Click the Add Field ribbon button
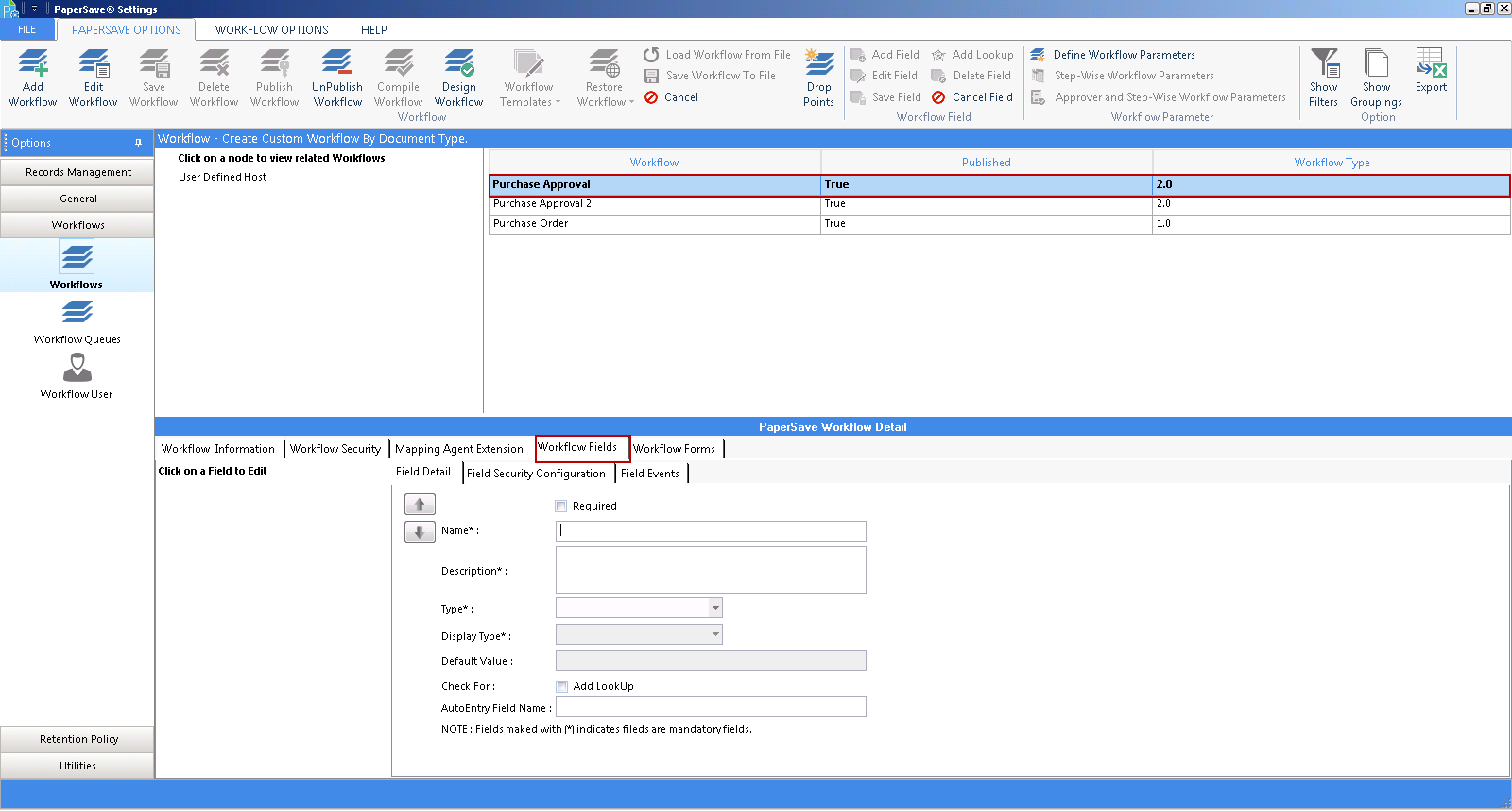Image resolution: width=1512 pixels, height=812 pixels. click(x=885, y=55)
